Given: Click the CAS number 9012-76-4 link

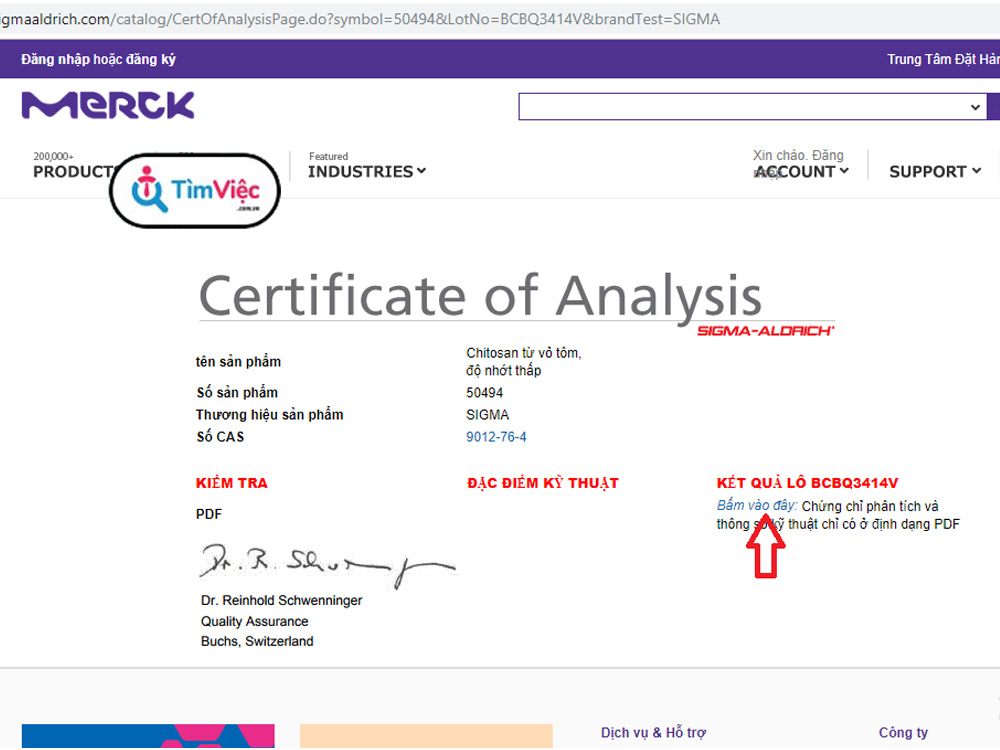Looking at the screenshot, I should coord(496,437).
